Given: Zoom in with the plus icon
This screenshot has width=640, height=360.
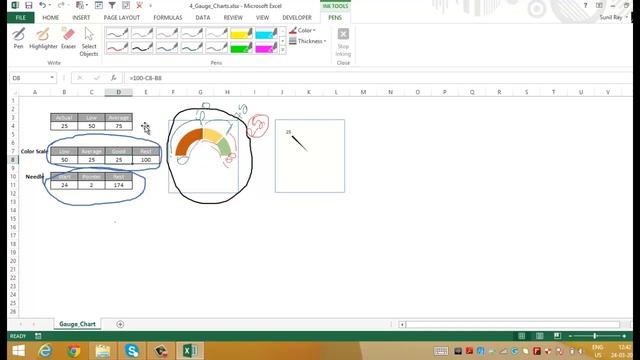Looking at the screenshot, I should click(x=624, y=336).
